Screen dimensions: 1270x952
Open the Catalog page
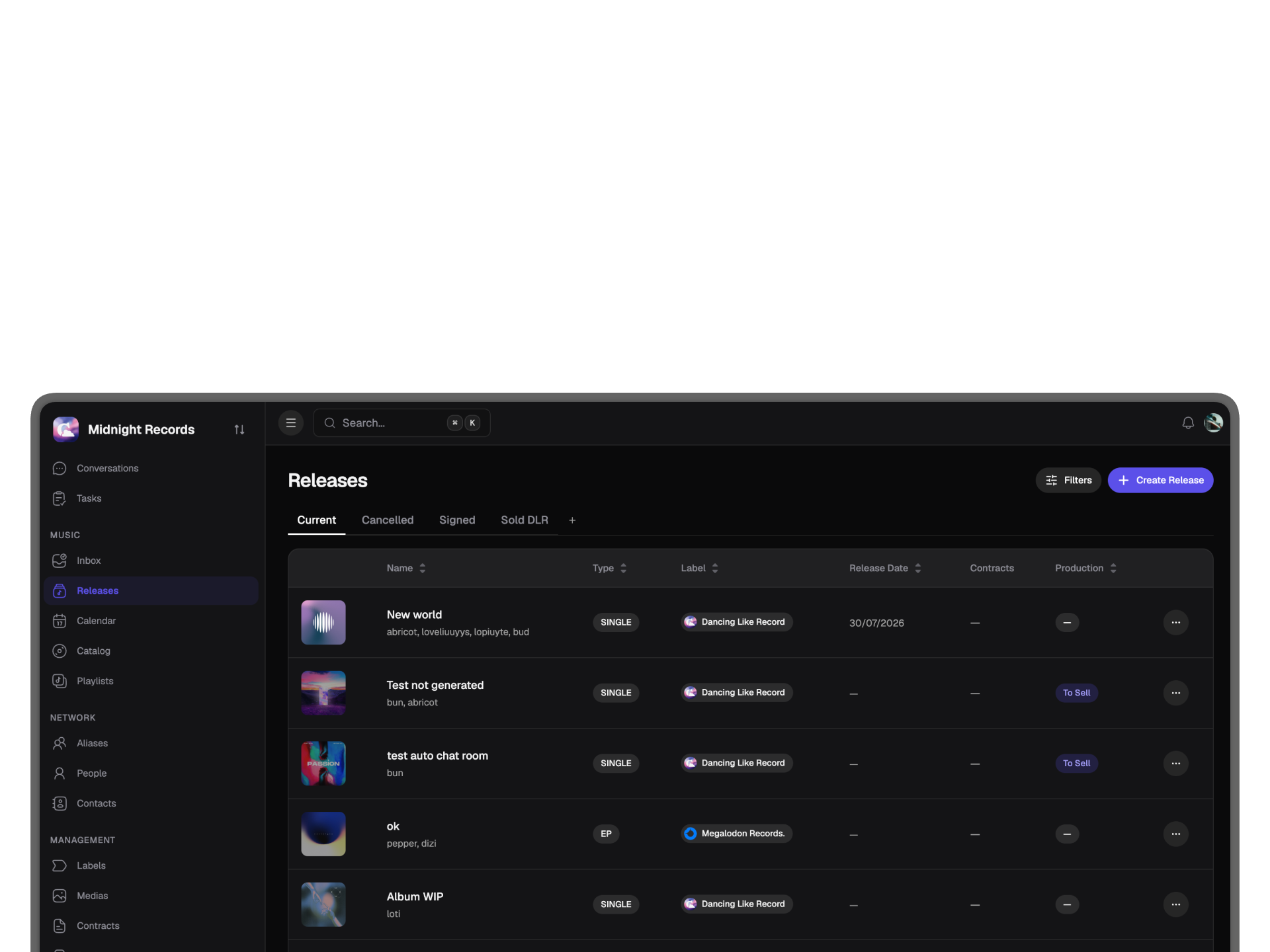pos(151,651)
